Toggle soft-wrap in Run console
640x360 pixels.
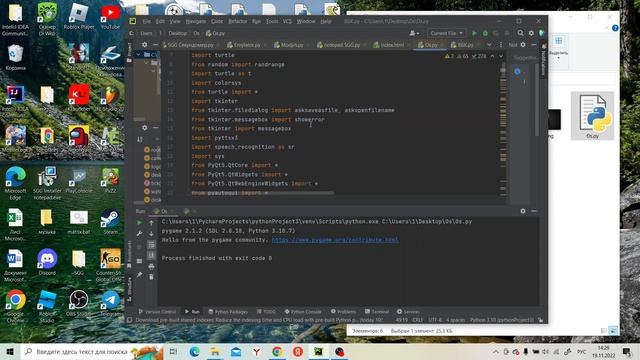[x=151, y=244]
